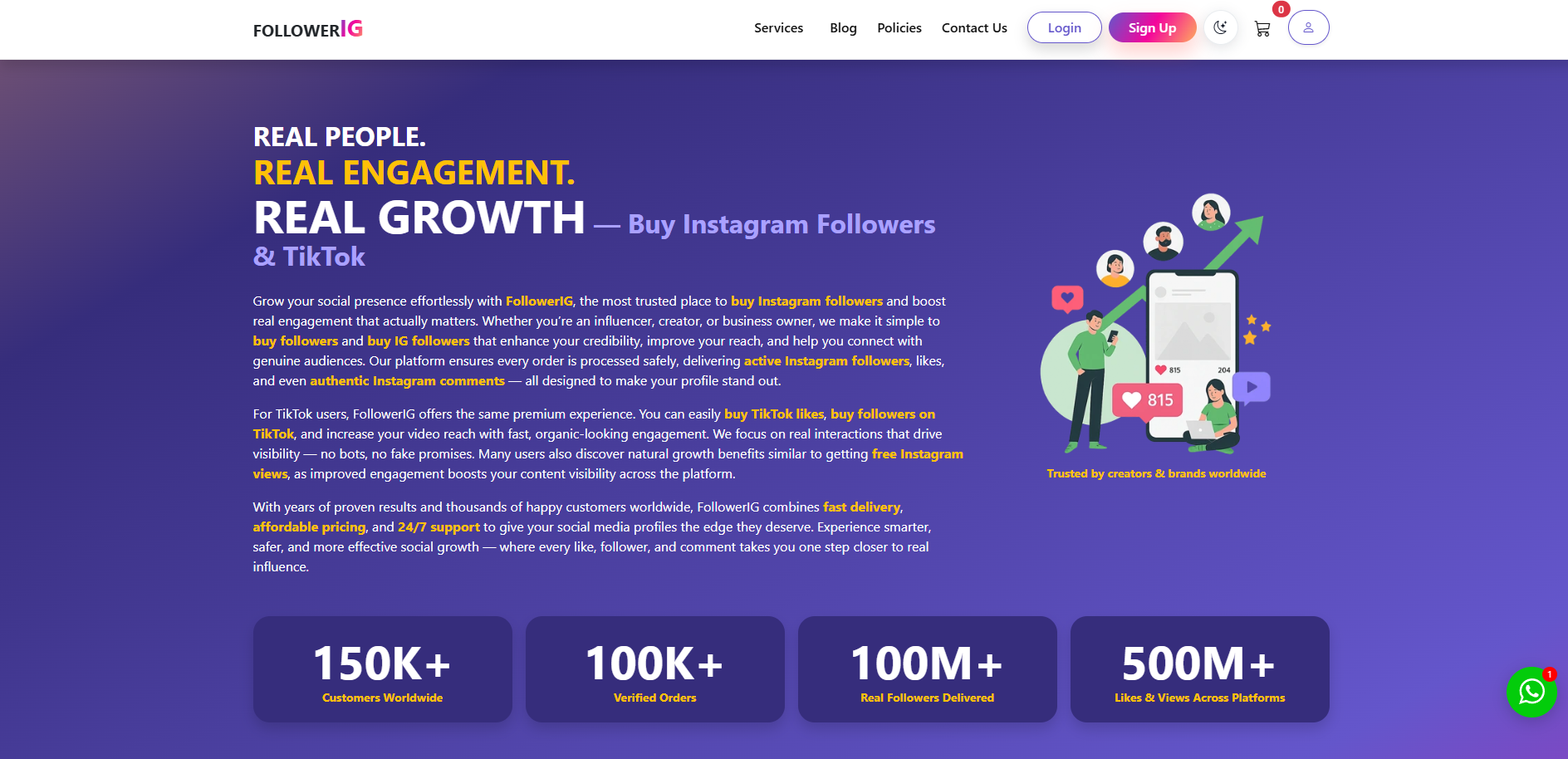Click the '24/7 support' link
This screenshot has width=1568, height=759.
(439, 526)
